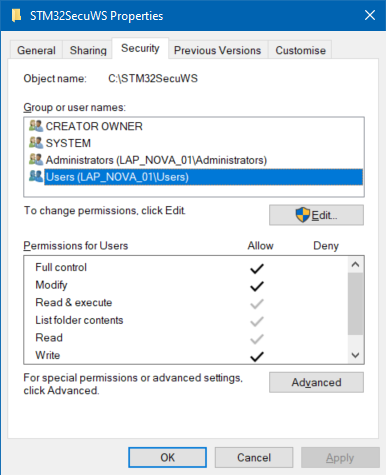Open Advanced permission settings
The height and width of the screenshot is (475, 386).
point(316,382)
